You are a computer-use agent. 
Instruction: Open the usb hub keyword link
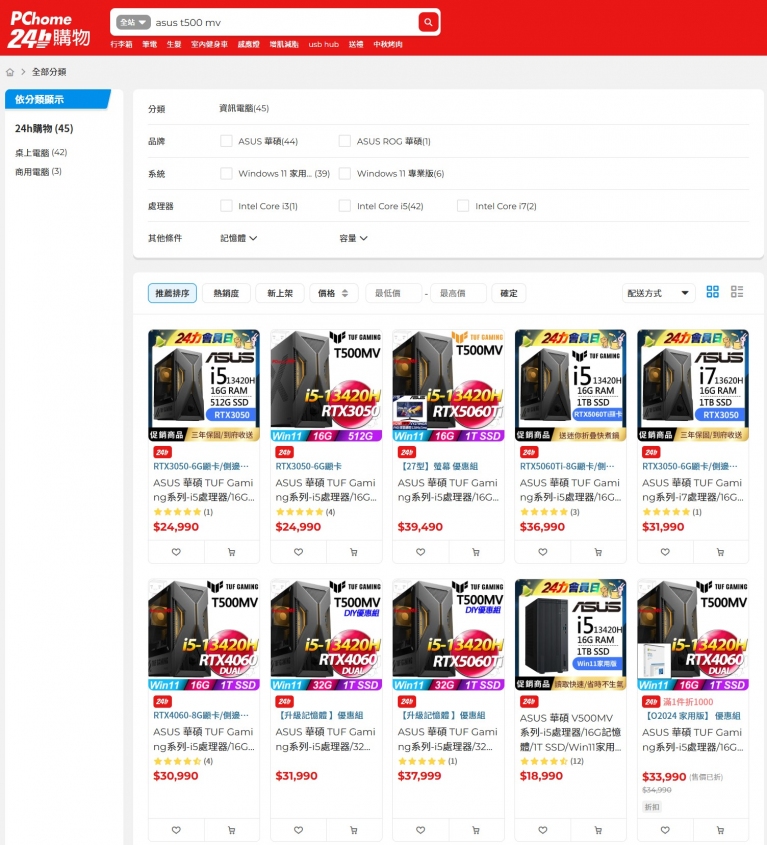323,44
